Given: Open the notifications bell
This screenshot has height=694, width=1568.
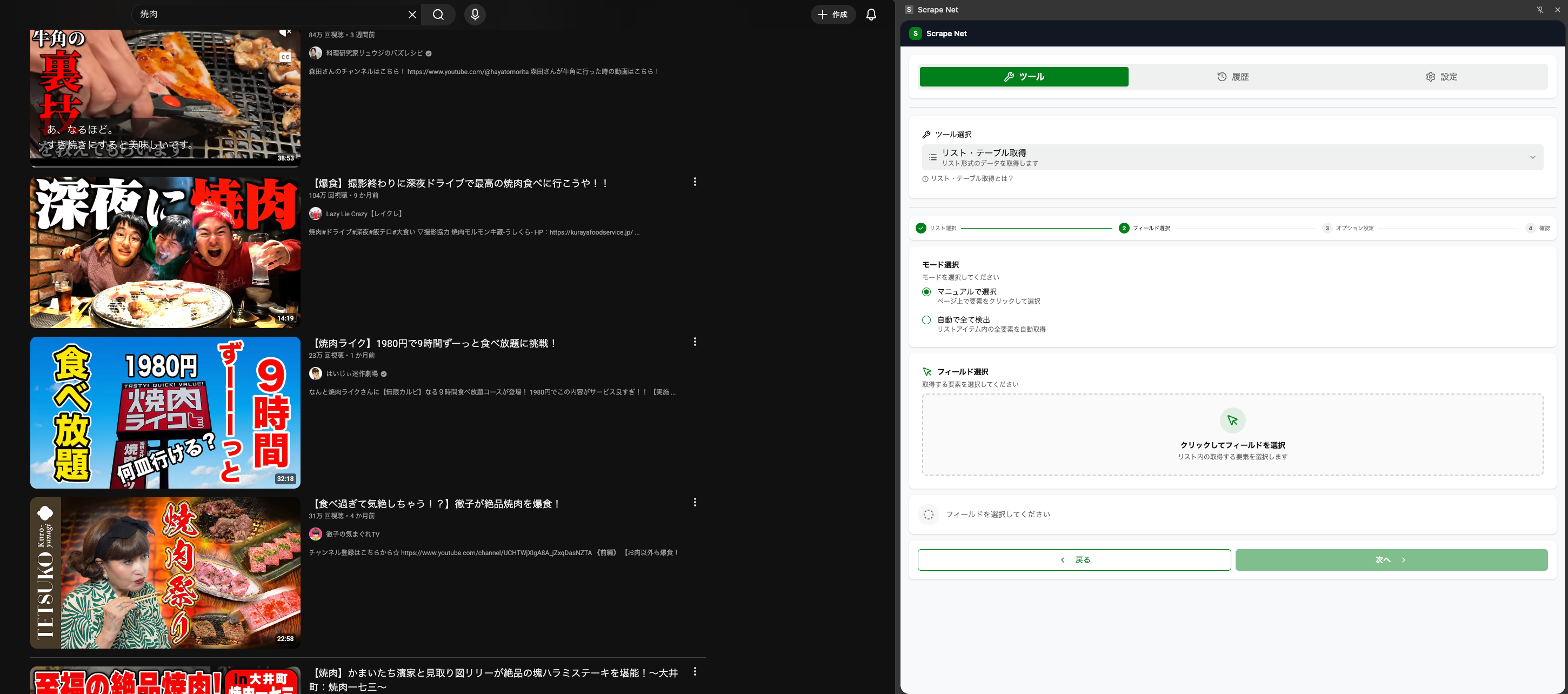Looking at the screenshot, I should point(870,14).
